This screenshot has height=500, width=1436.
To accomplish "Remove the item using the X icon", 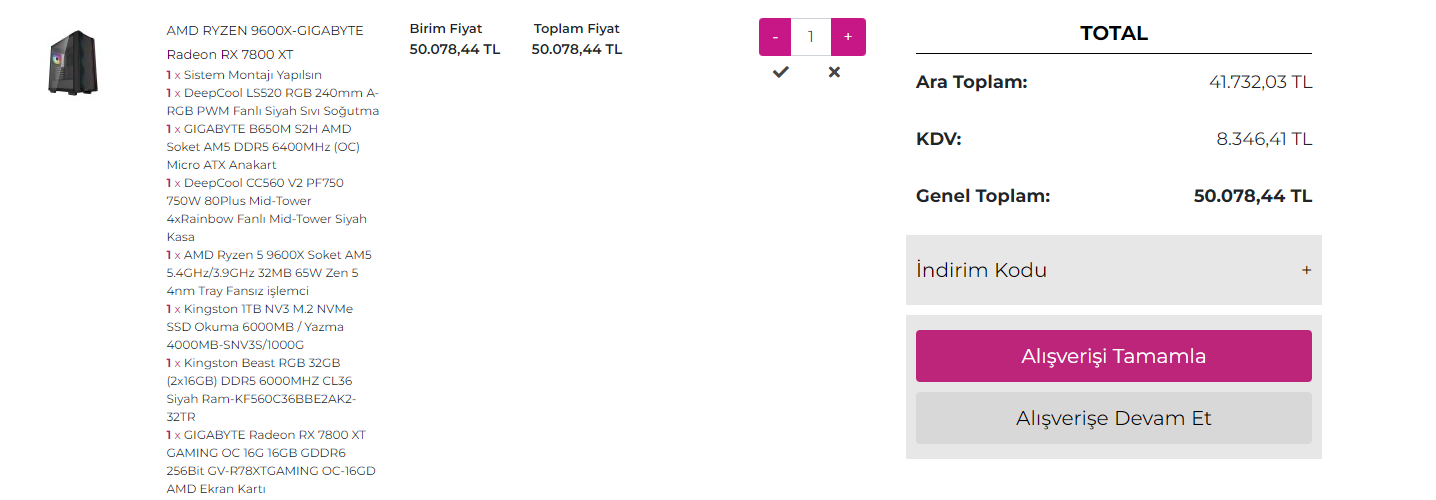I will (834, 72).
